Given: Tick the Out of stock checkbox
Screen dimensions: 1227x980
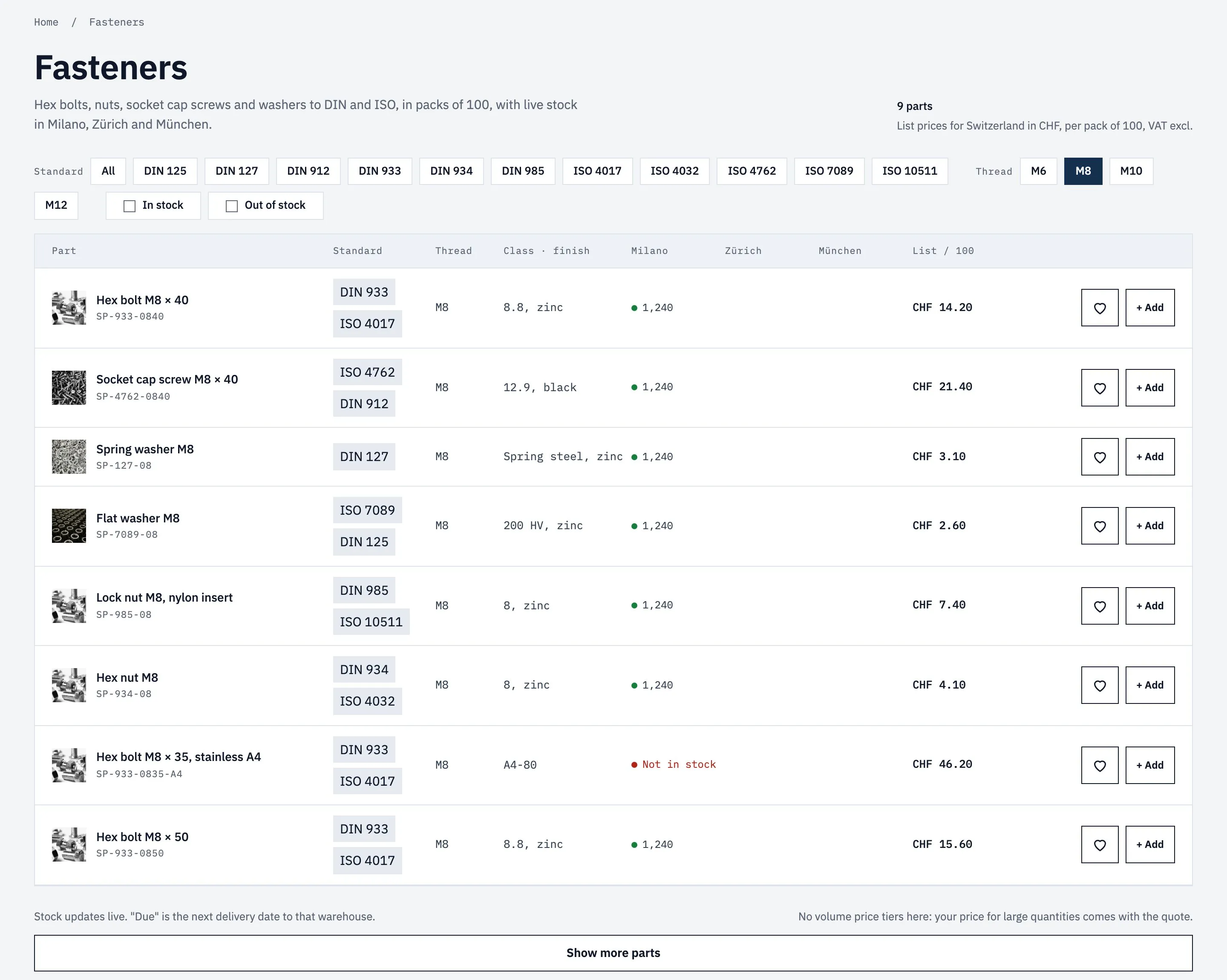Looking at the screenshot, I should click(232, 206).
